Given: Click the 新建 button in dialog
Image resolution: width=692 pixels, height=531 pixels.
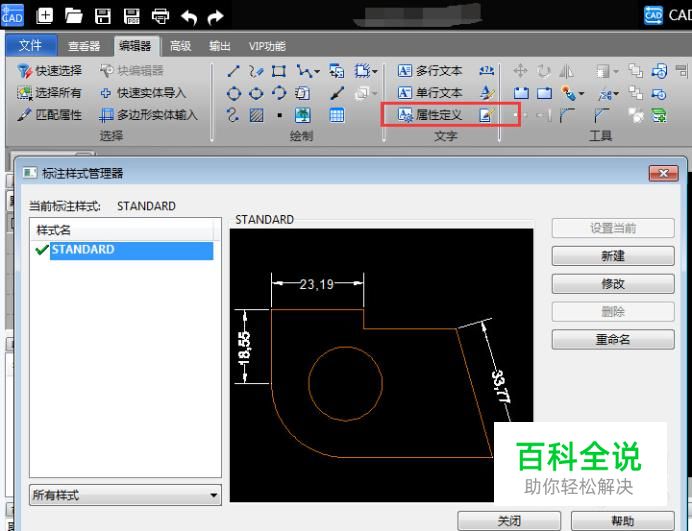Looking at the screenshot, I should click(x=613, y=256).
